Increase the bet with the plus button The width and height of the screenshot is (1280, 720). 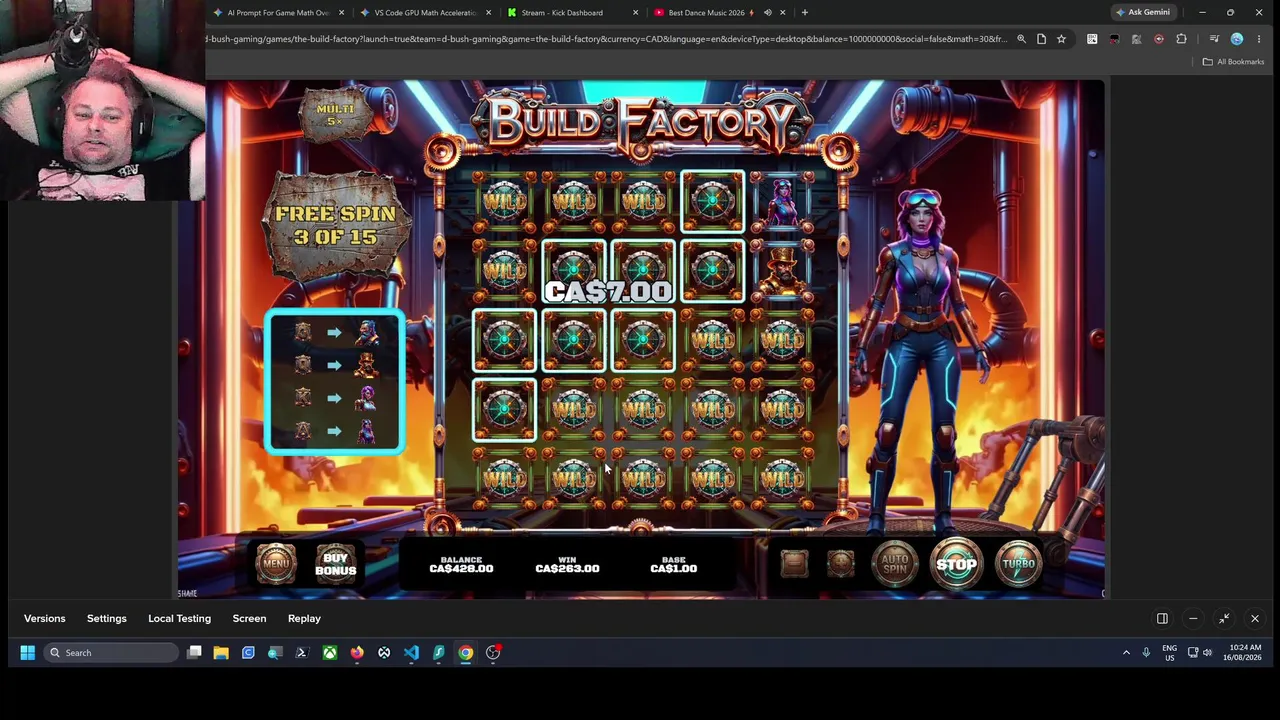coord(841,564)
